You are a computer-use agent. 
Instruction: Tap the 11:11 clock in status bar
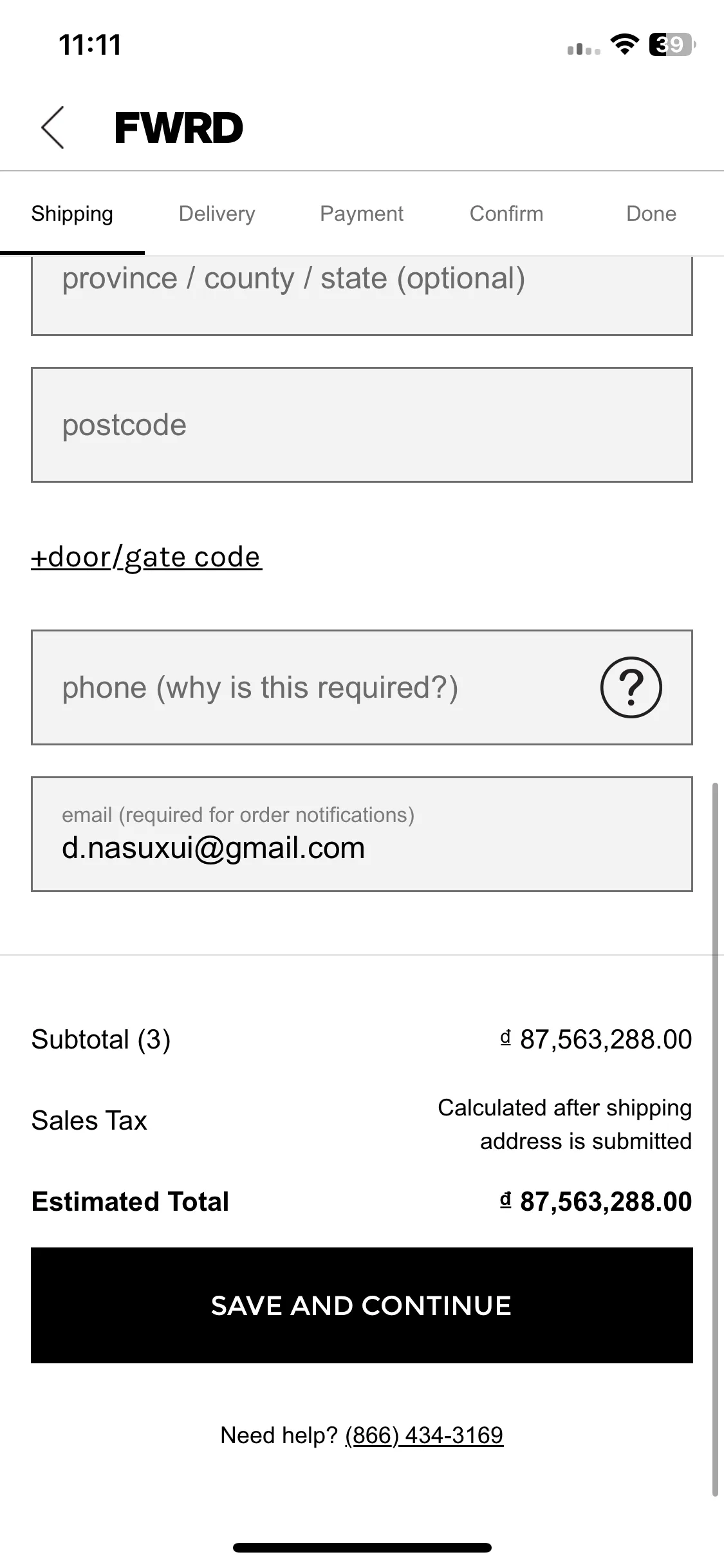click(90, 45)
